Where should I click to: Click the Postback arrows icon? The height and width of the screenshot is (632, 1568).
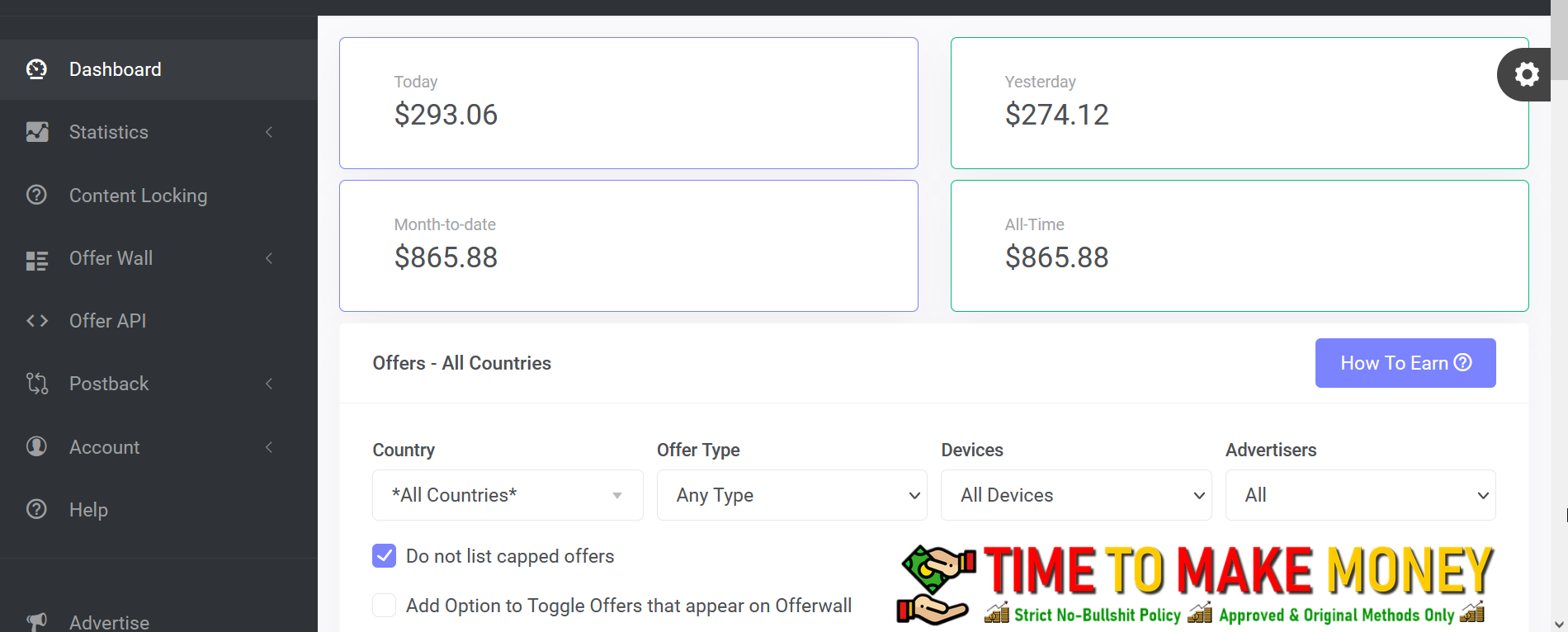[37, 384]
